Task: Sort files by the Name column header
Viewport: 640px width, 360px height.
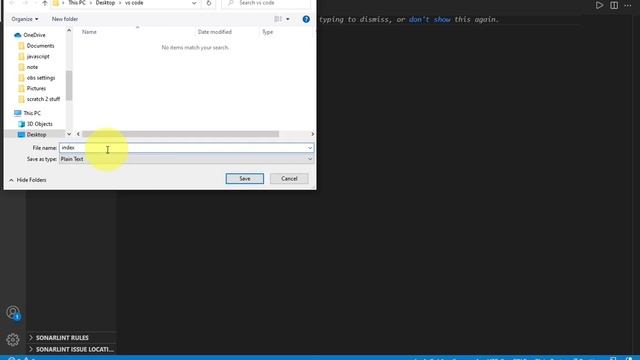Action: point(89,32)
